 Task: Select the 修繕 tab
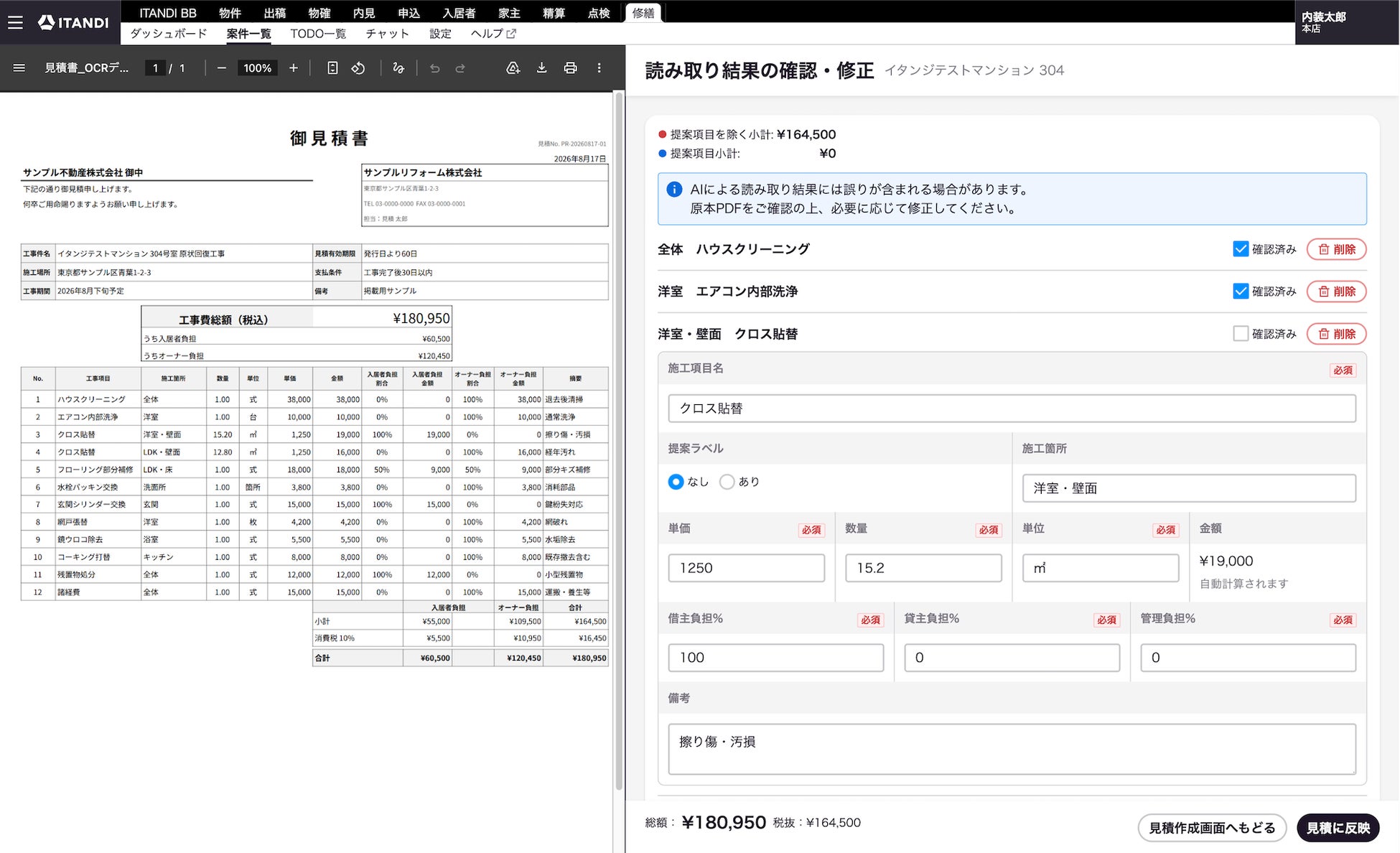coord(643,13)
